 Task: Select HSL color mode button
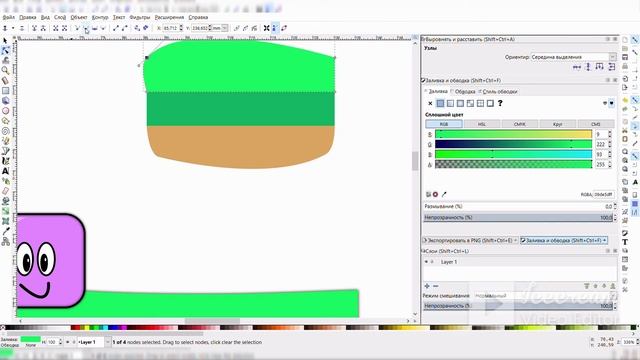pos(482,124)
